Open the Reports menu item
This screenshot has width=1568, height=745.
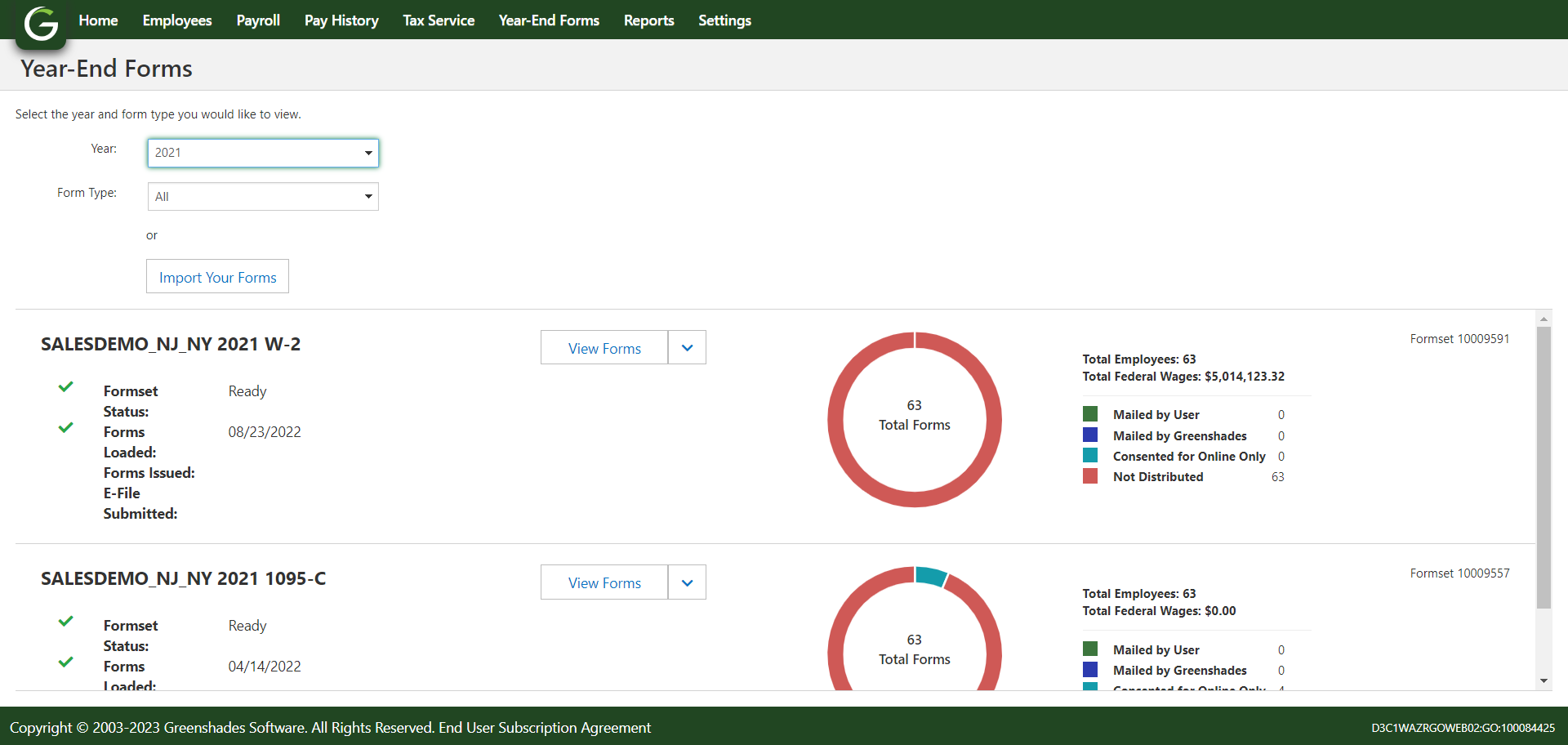(x=648, y=20)
